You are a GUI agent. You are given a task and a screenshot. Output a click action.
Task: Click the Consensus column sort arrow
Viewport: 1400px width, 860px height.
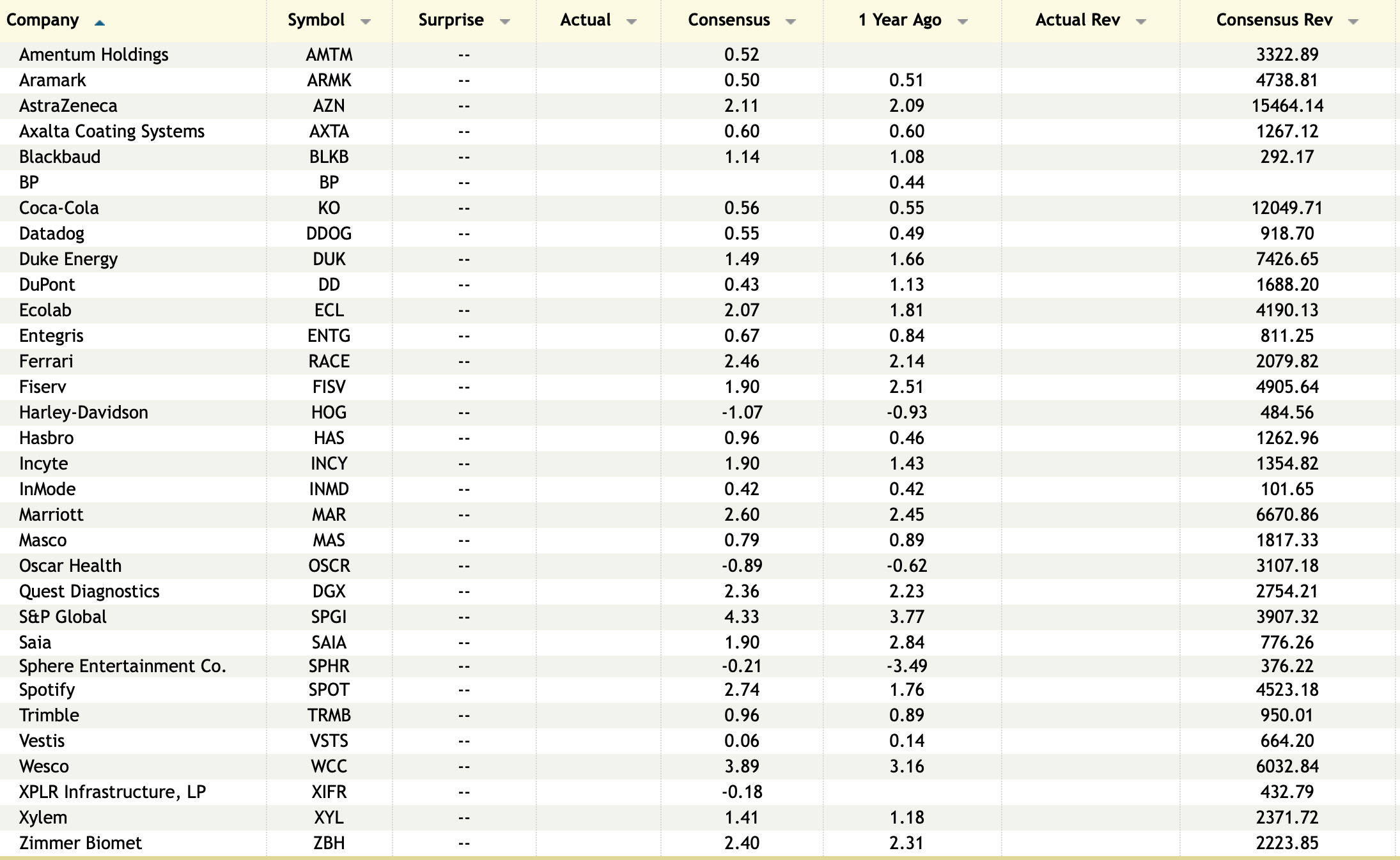click(x=791, y=22)
